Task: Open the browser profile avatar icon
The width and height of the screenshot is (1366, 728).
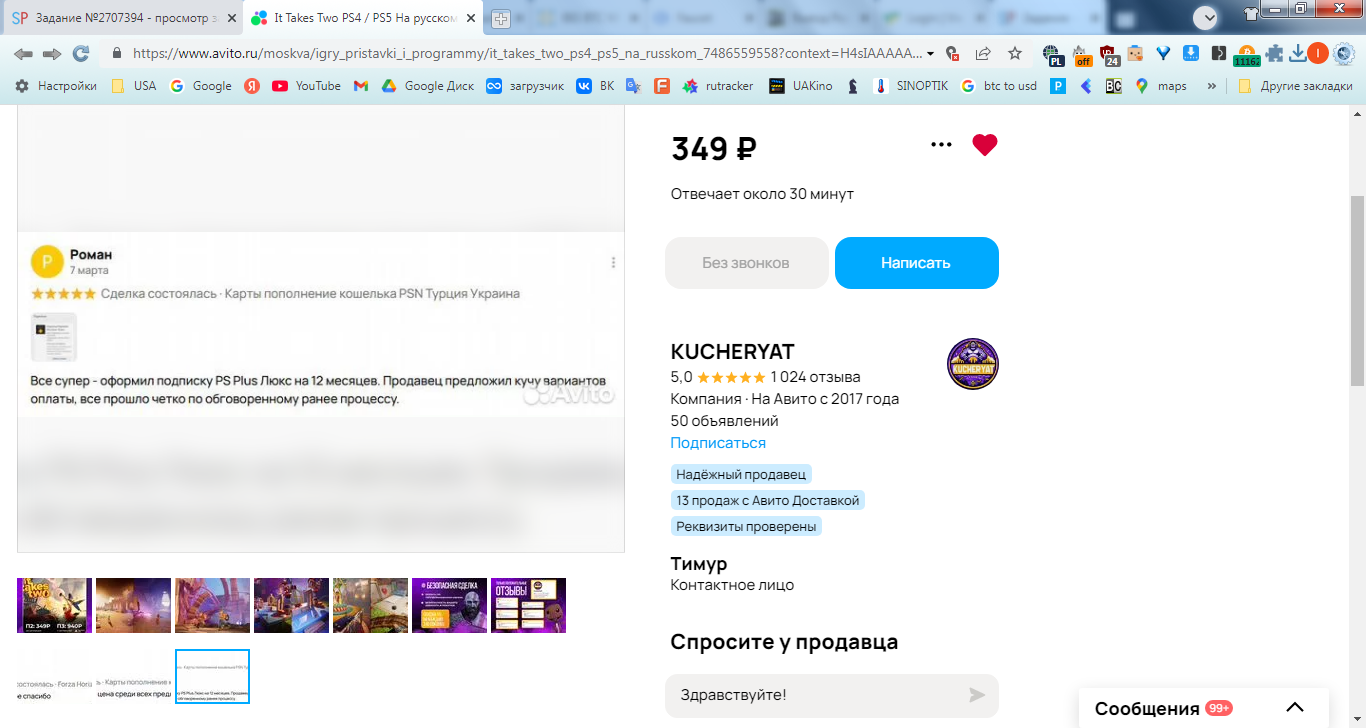Action: [1318, 54]
